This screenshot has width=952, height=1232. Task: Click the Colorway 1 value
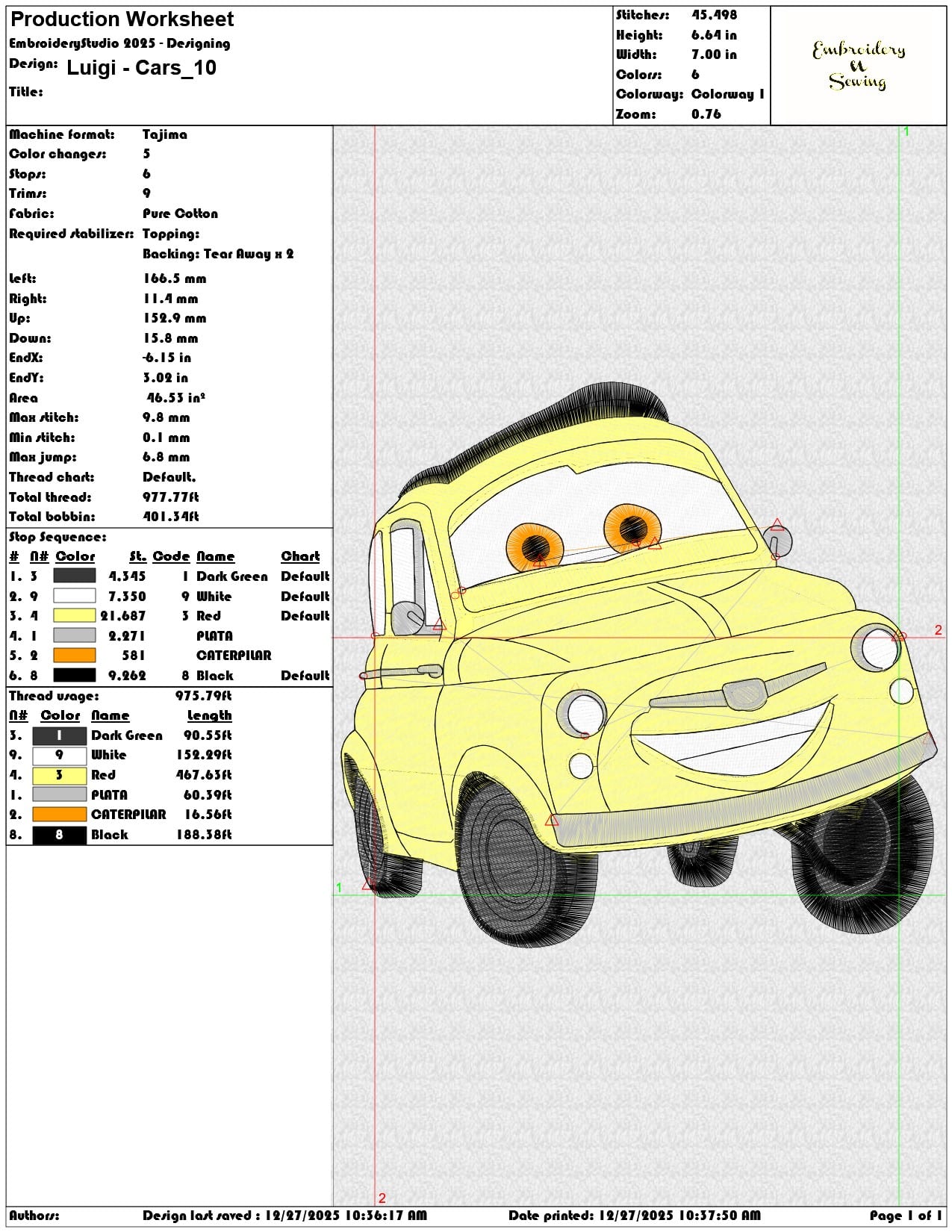coord(728,94)
